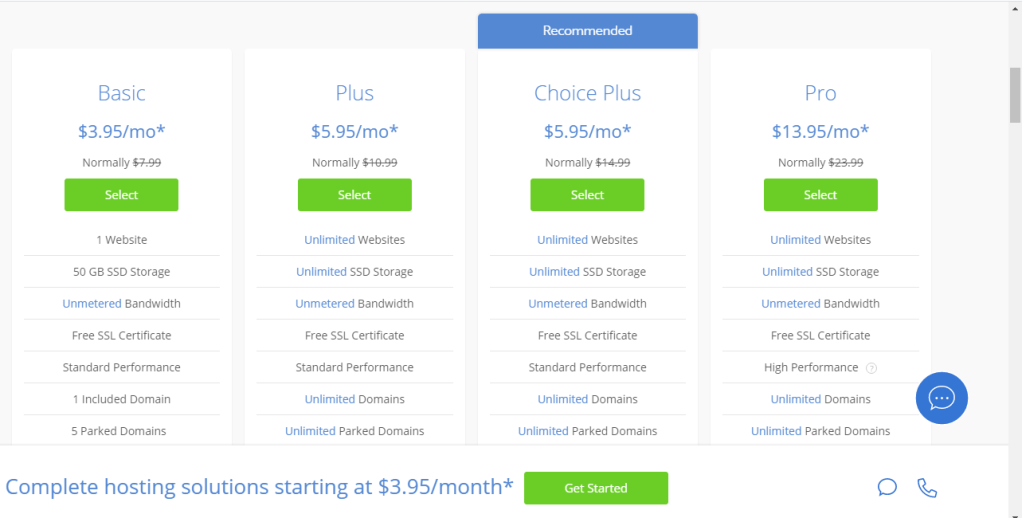Open Unlimited Websites link in Choice Plus
The image size is (1022, 518).
pos(562,240)
